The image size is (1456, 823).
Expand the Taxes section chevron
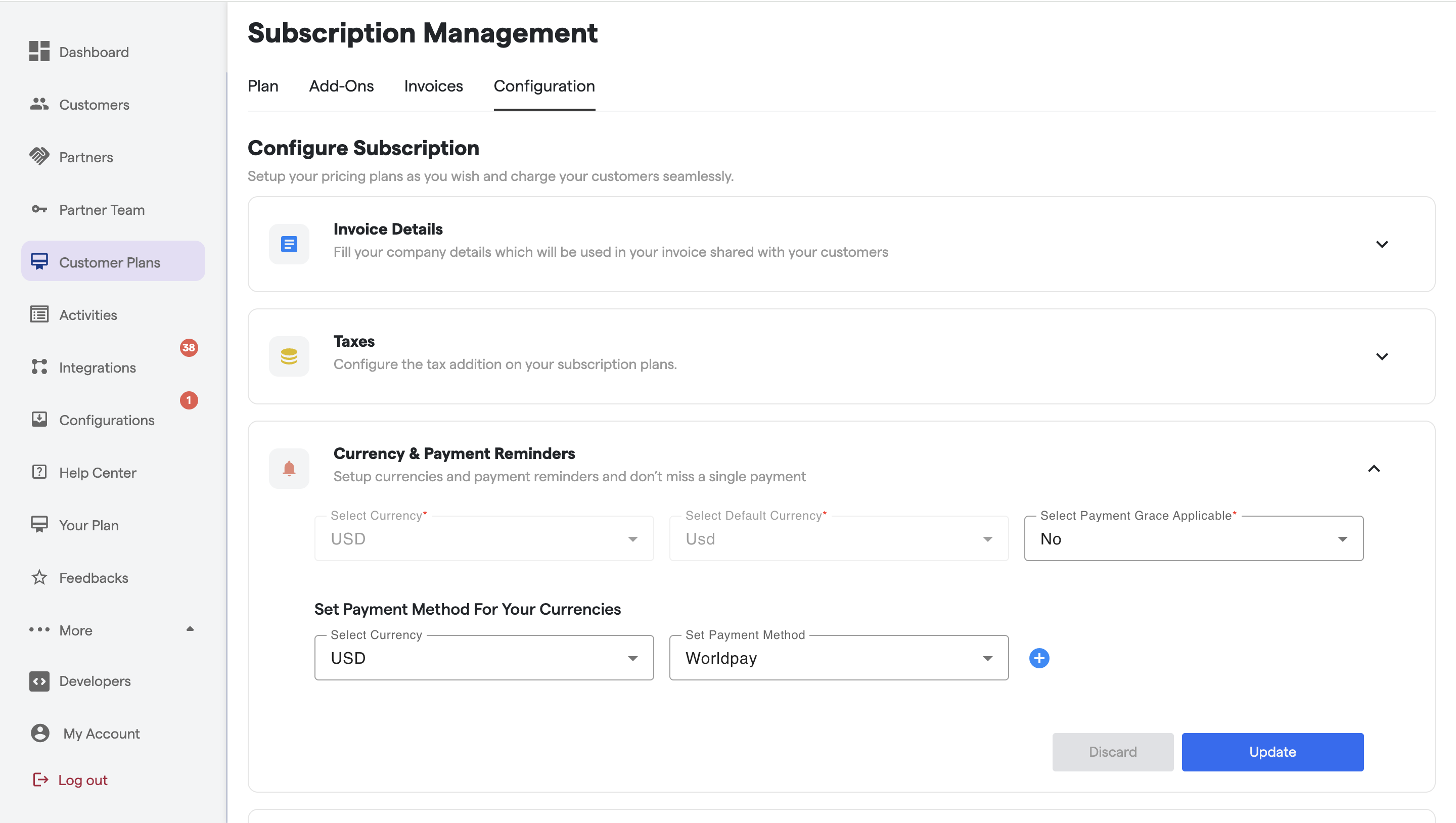click(x=1381, y=356)
